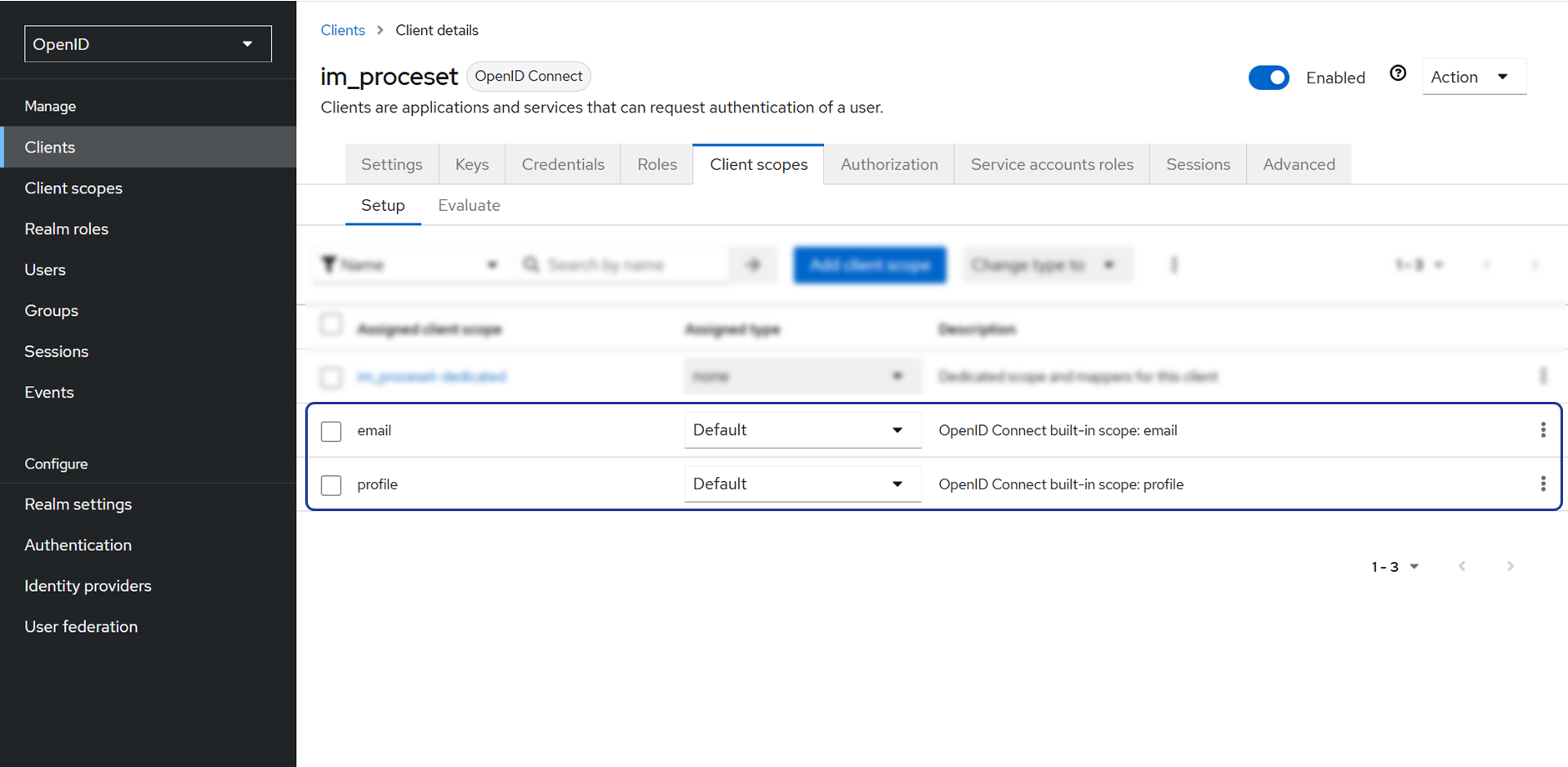Viewport: 1568px width, 767px height.
Task: Check the im_proceset-dedicated row checkbox
Action: 331,377
